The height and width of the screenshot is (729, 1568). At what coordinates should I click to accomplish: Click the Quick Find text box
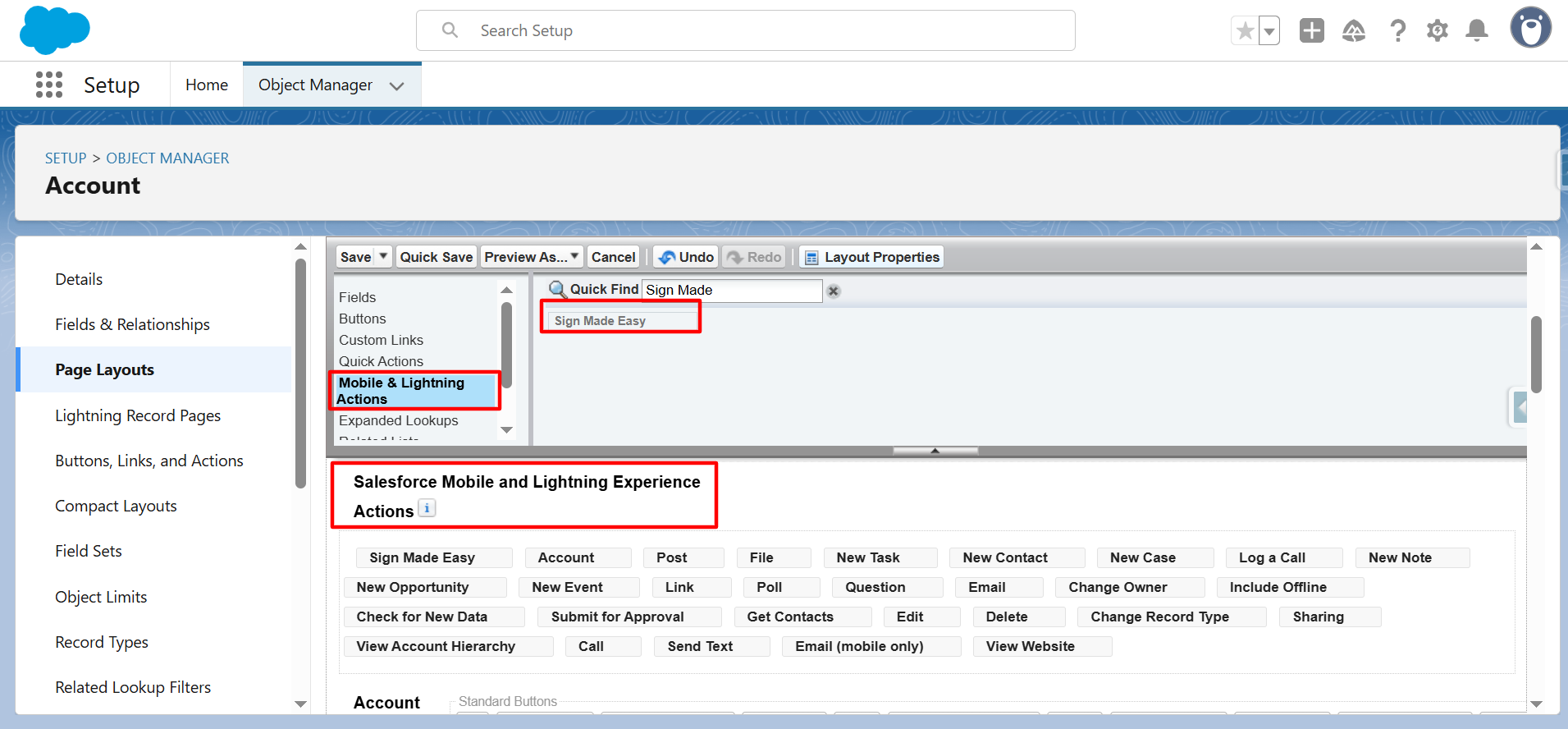[x=732, y=290]
